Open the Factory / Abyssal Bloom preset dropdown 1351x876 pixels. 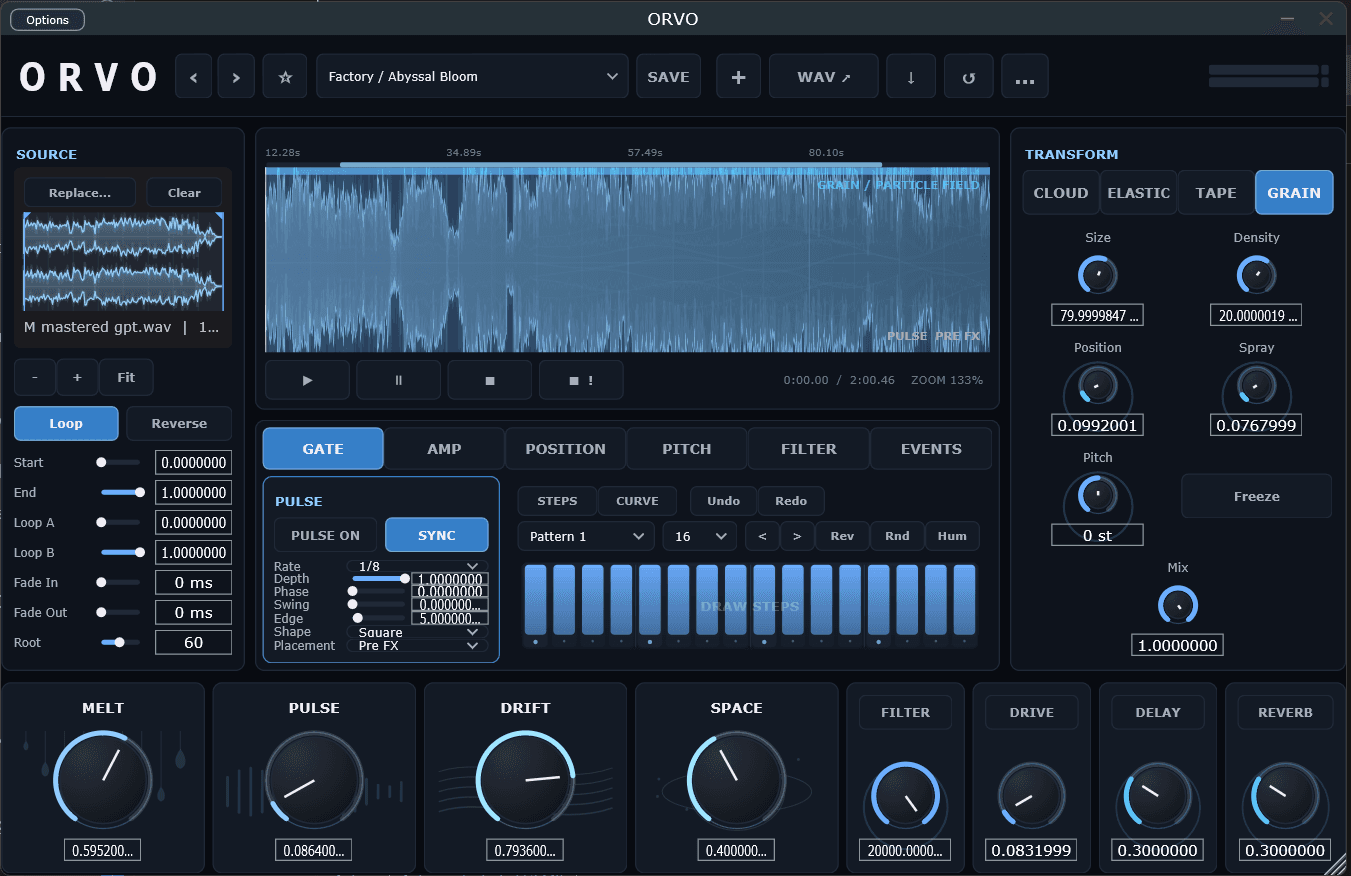coord(472,77)
